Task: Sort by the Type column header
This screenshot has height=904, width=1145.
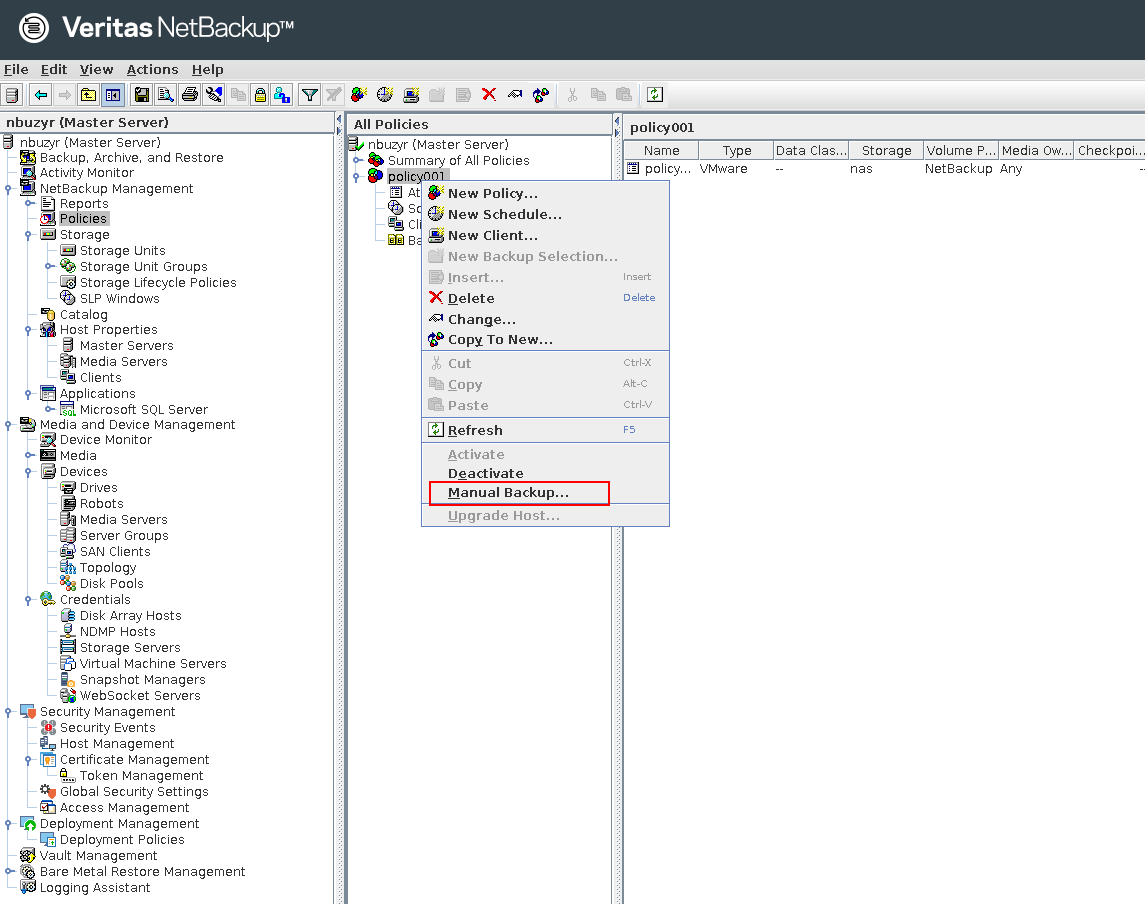Action: point(737,150)
